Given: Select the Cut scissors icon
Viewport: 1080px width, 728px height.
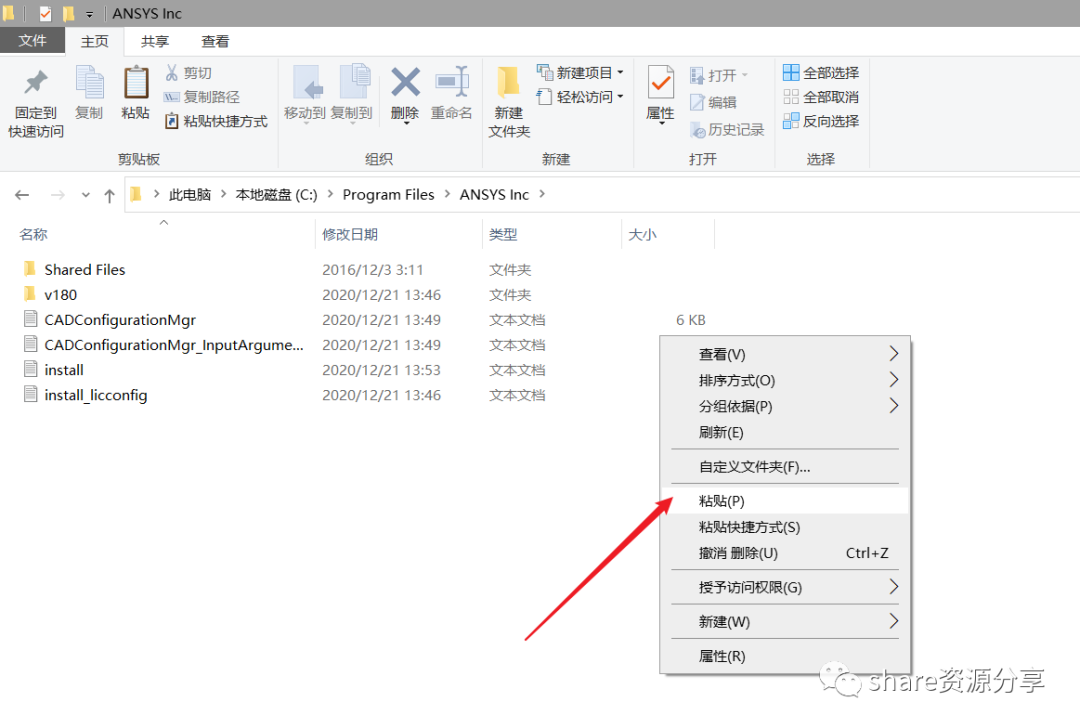Looking at the screenshot, I should 172,73.
